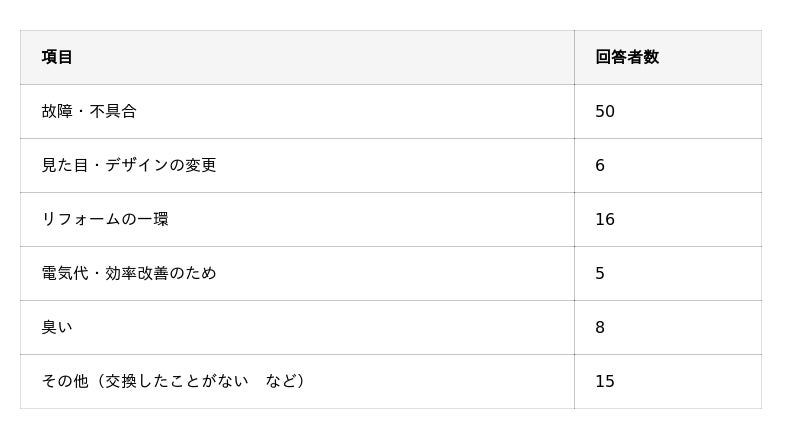The height and width of the screenshot is (439, 800).
Task: Click the value 16 for リフォームの一環
Action: pyautogui.click(x=605, y=219)
